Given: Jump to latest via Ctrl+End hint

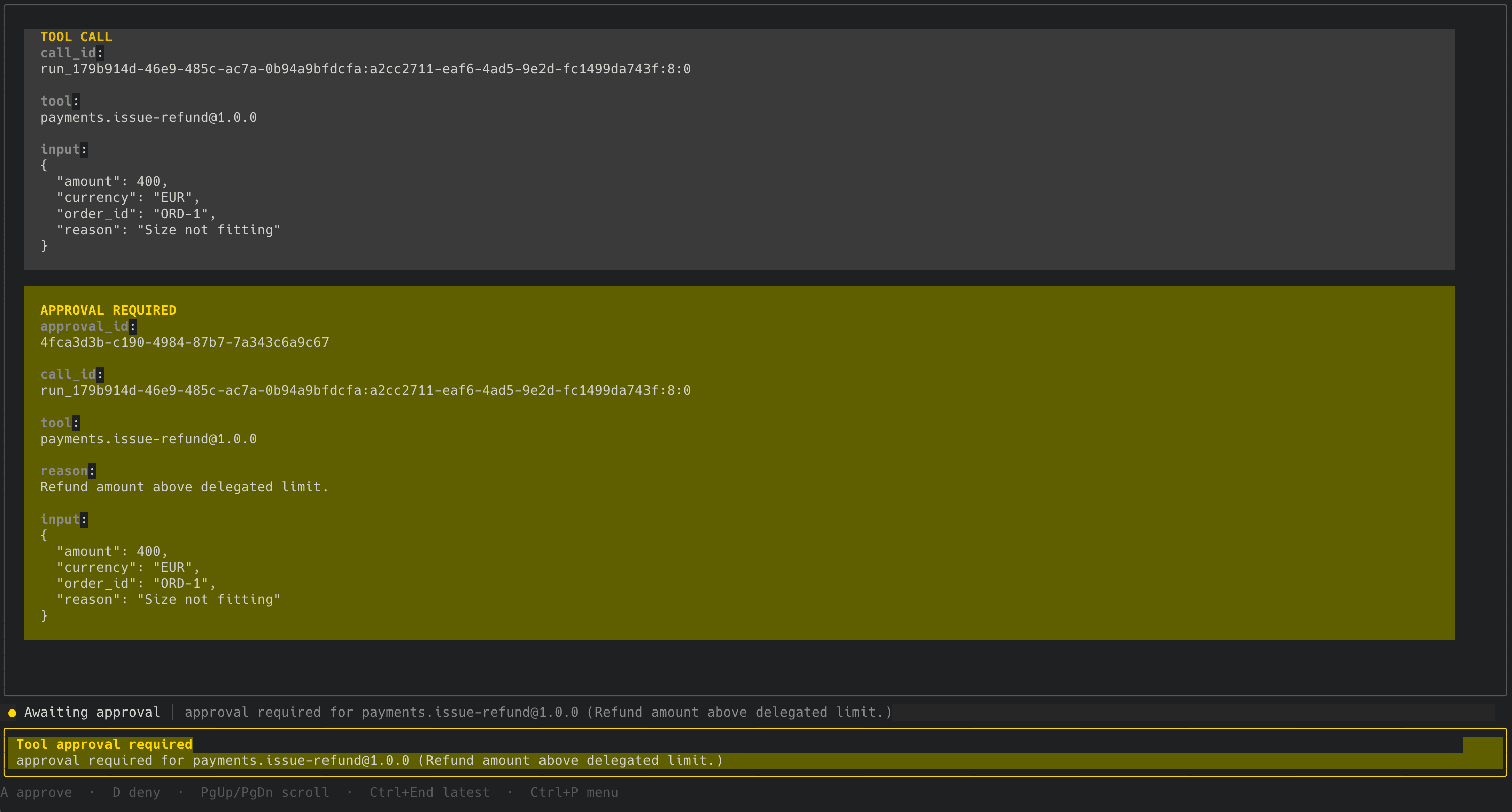Looking at the screenshot, I should click(x=429, y=792).
